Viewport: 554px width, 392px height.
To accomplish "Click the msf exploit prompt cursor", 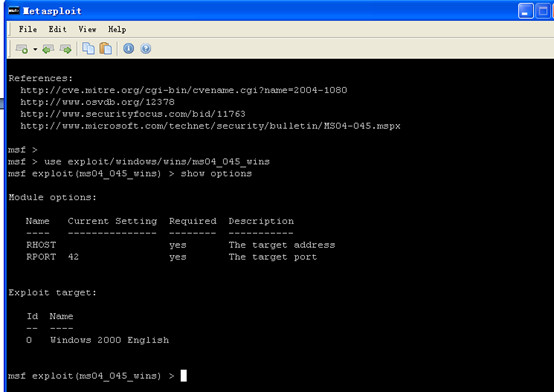I will point(184,375).
